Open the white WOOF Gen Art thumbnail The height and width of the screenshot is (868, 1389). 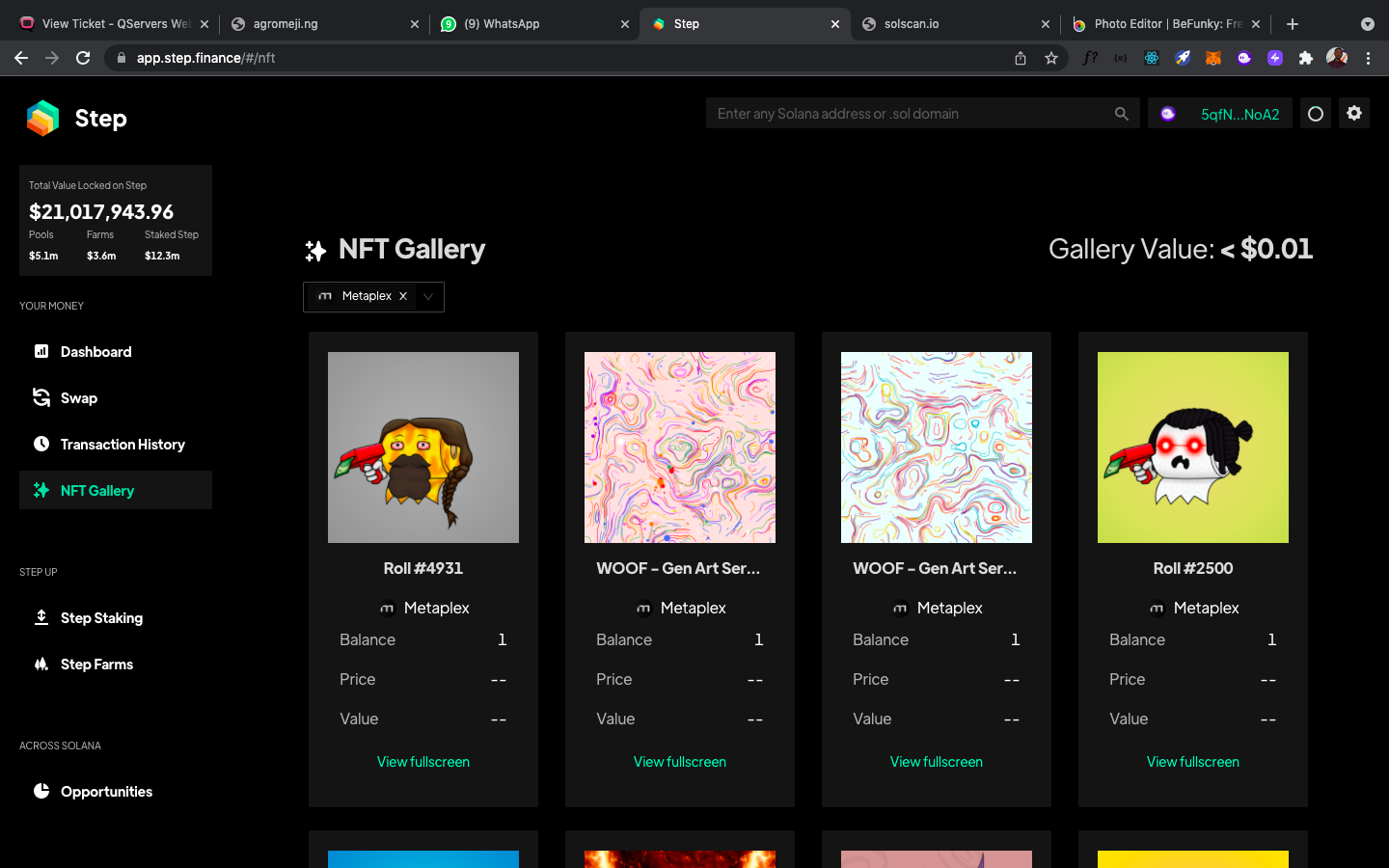[937, 448]
